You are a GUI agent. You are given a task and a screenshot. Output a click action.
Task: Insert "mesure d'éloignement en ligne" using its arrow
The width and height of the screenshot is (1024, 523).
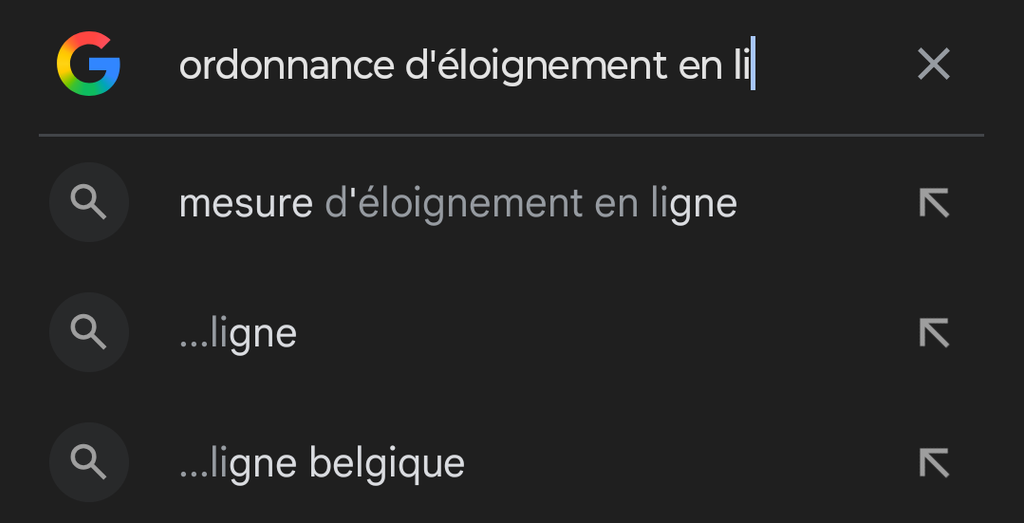[x=933, y=203]
